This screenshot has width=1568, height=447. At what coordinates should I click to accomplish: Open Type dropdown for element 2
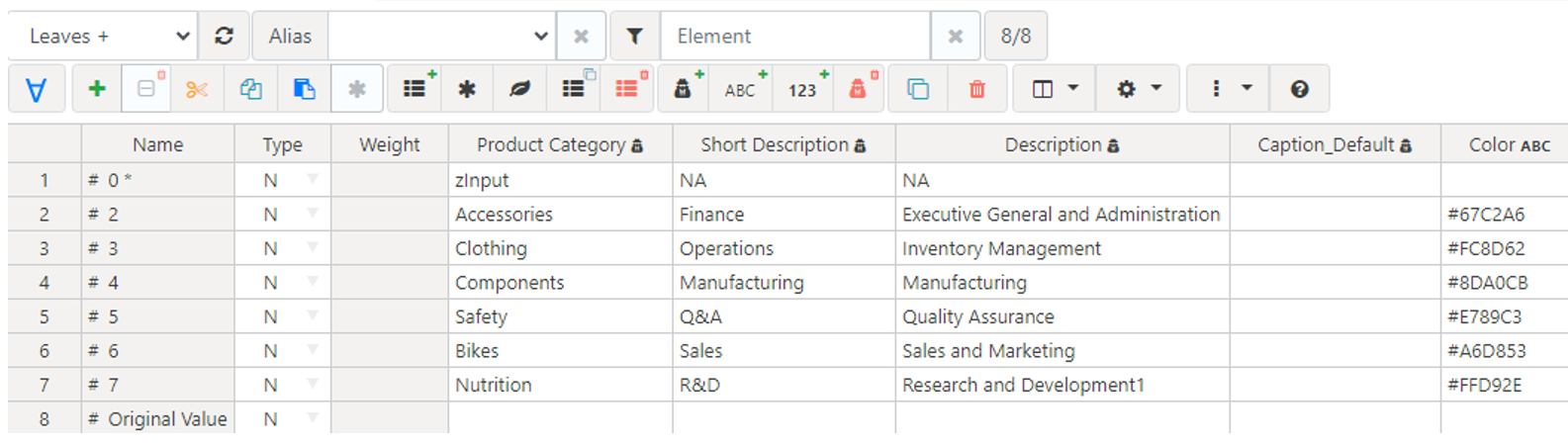(x=313, y=214)
